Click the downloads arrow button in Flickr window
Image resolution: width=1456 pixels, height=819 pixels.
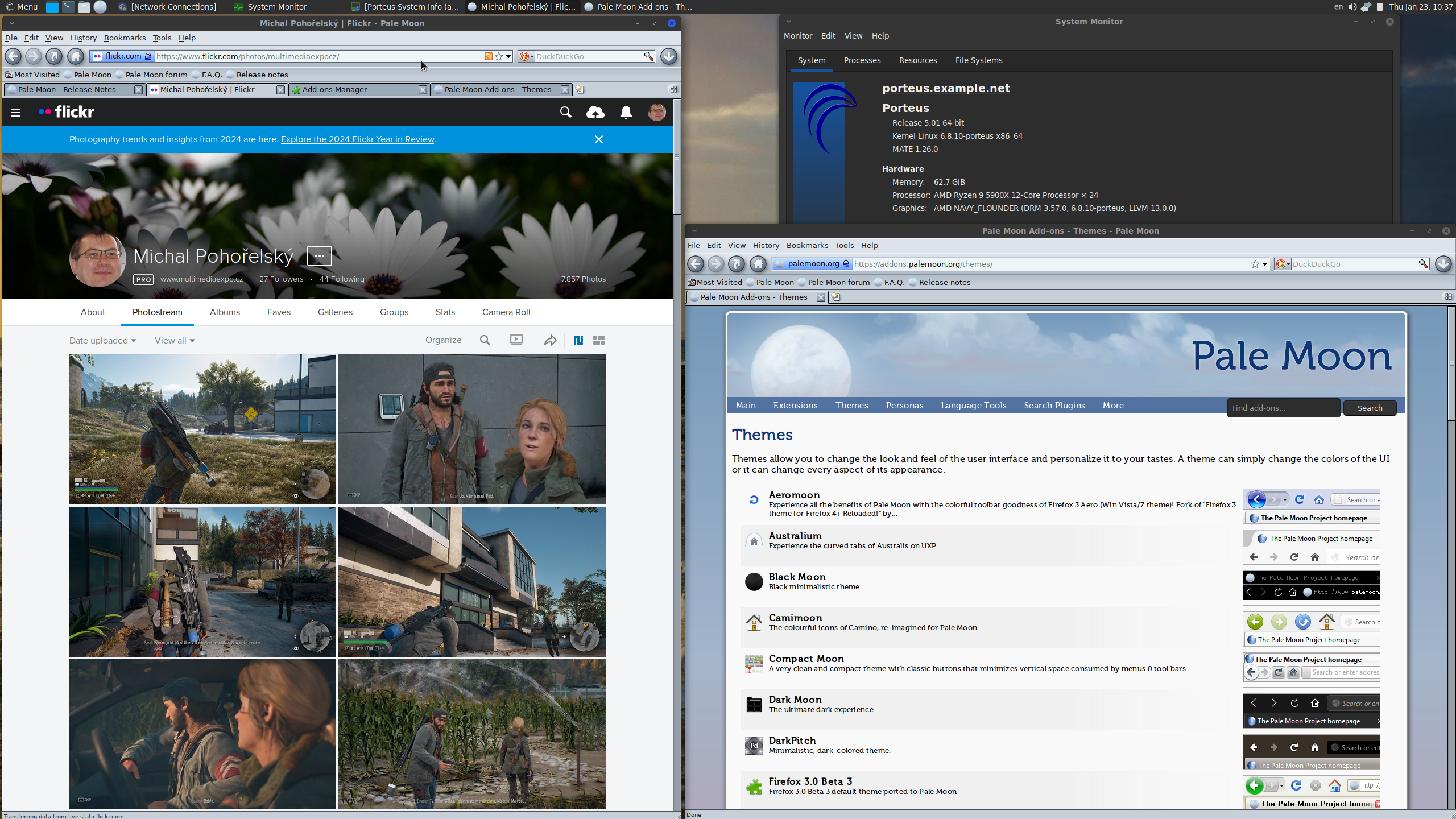coord(669,56)
